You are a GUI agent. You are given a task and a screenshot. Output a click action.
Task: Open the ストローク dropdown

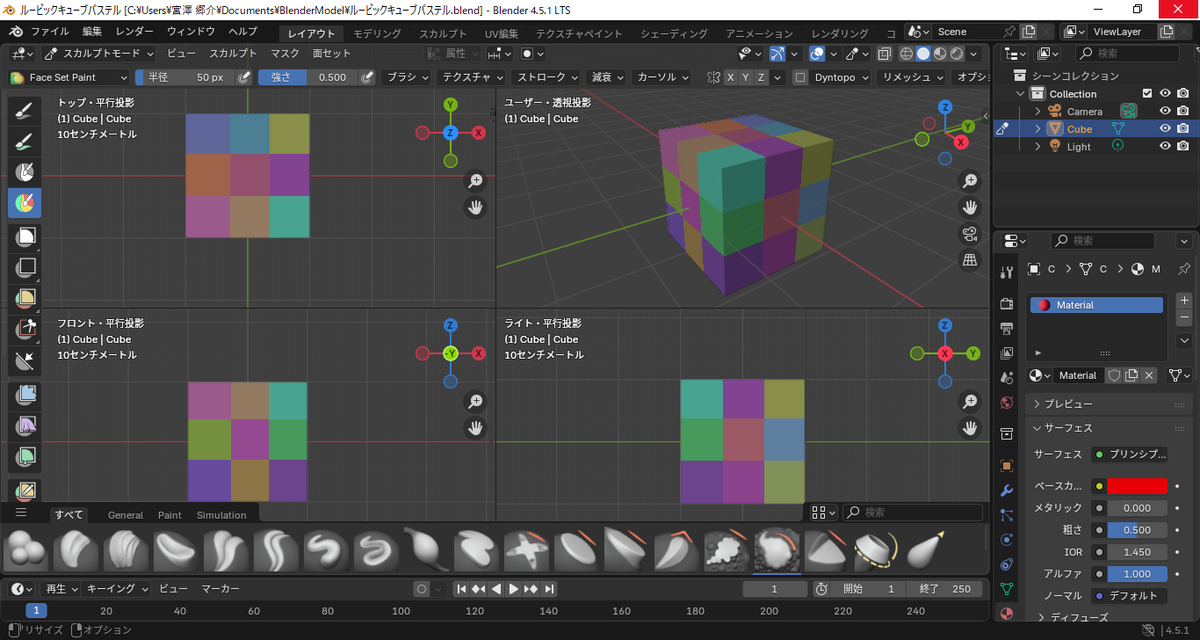tap(546, 77)
